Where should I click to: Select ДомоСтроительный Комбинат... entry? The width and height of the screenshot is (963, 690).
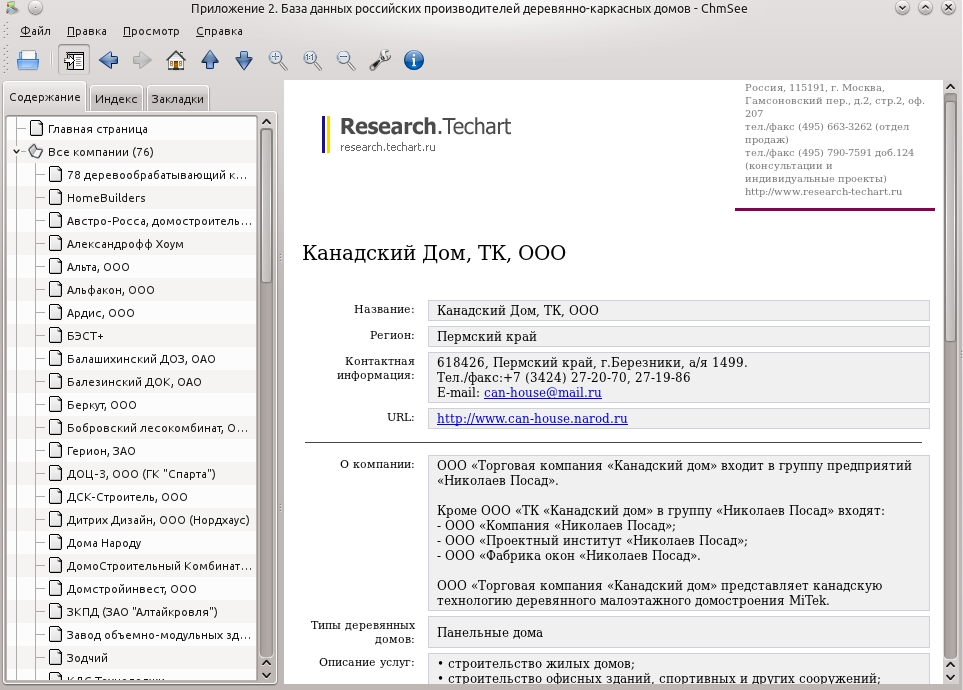click(159, 566)
